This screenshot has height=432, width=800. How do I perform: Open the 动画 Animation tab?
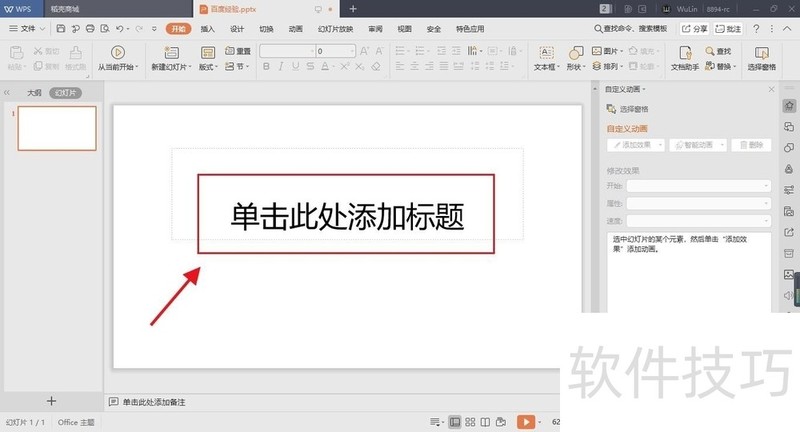tap(296, 29)
